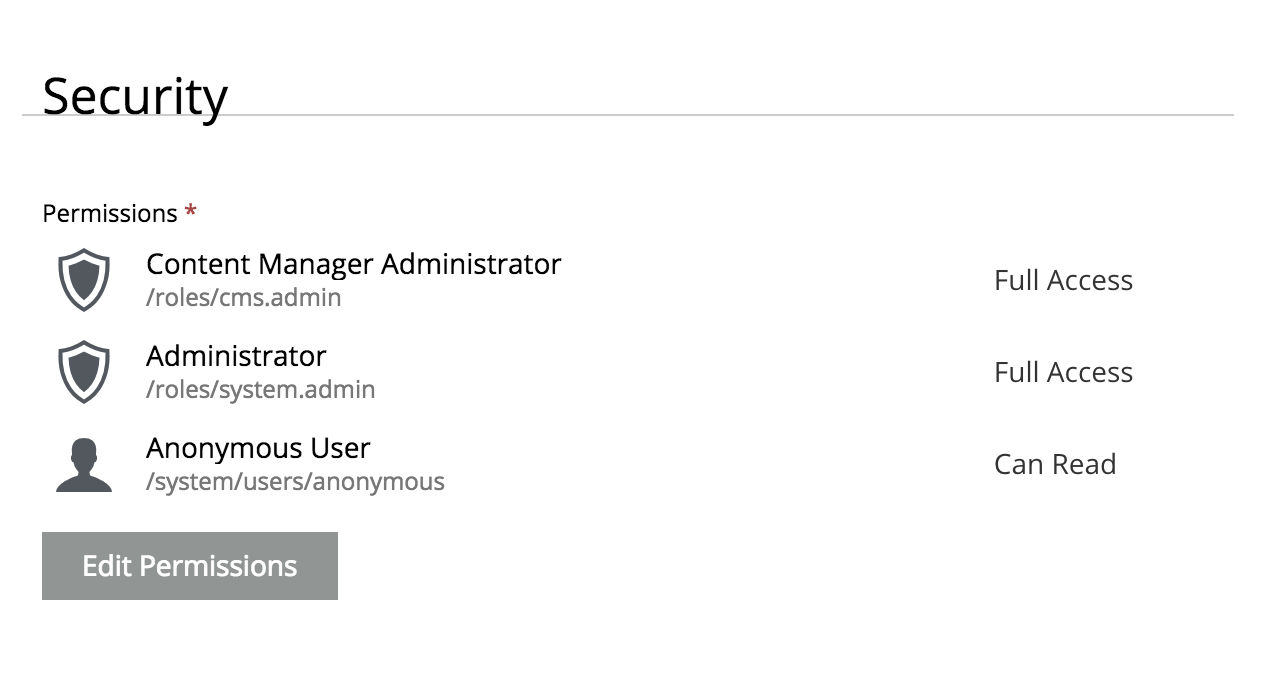The height and width of the screenshot is (700, 1262).
Task: Click the Content Manager Administrator shield icon
Action: click(x=84, y=280)
